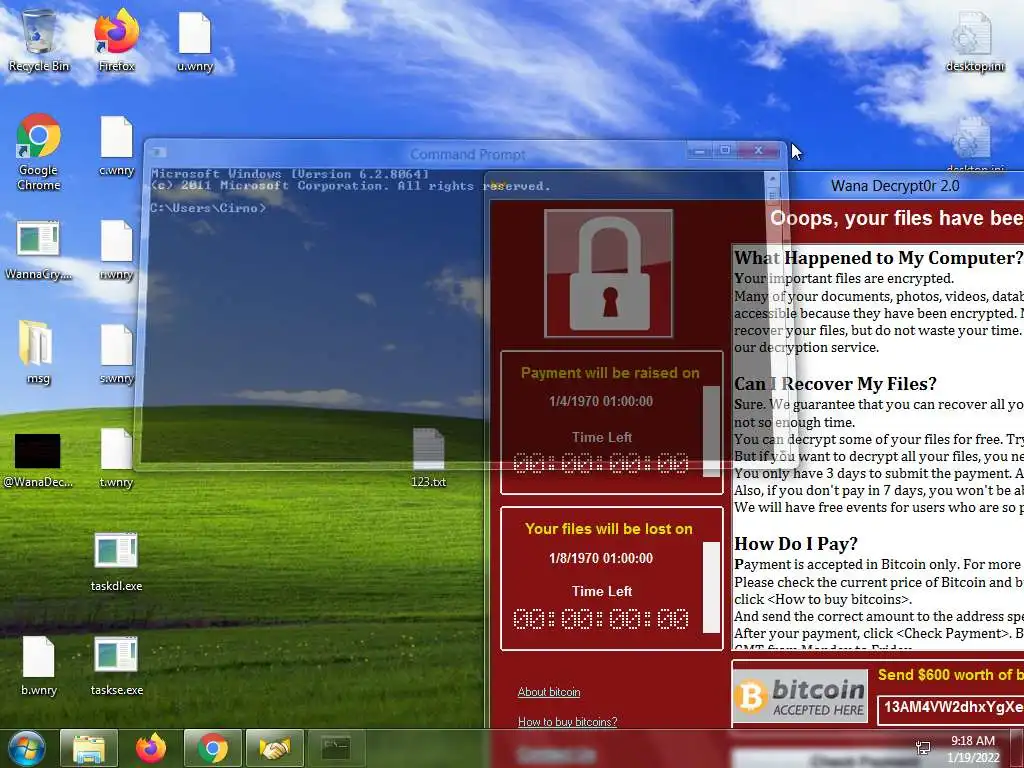The width and height of the screenshot is (1024, 768).
Task: Open the Recycle Bin desktop icon
Action: click(39, 40)
